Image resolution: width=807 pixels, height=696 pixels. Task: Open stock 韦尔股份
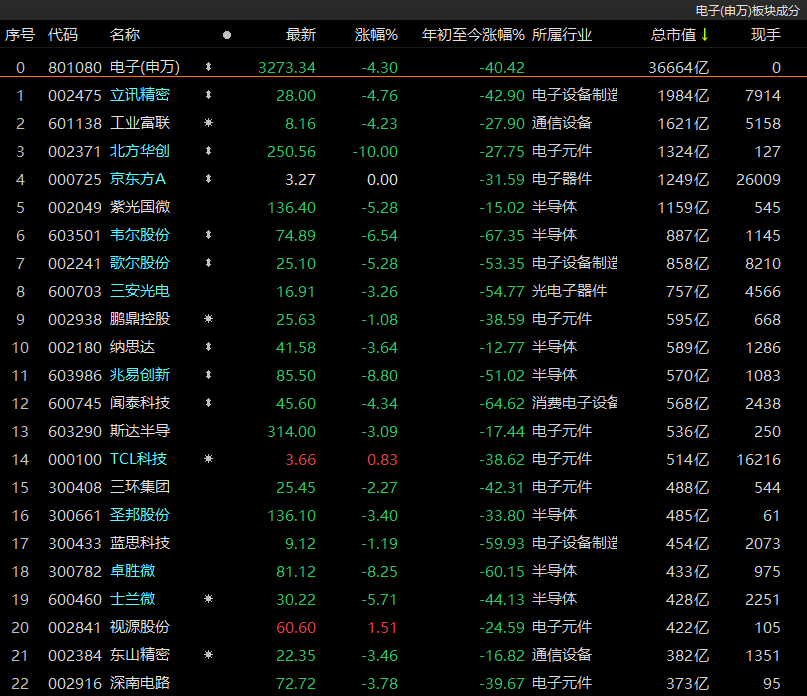pyautogui.click(x=139, y=235)
